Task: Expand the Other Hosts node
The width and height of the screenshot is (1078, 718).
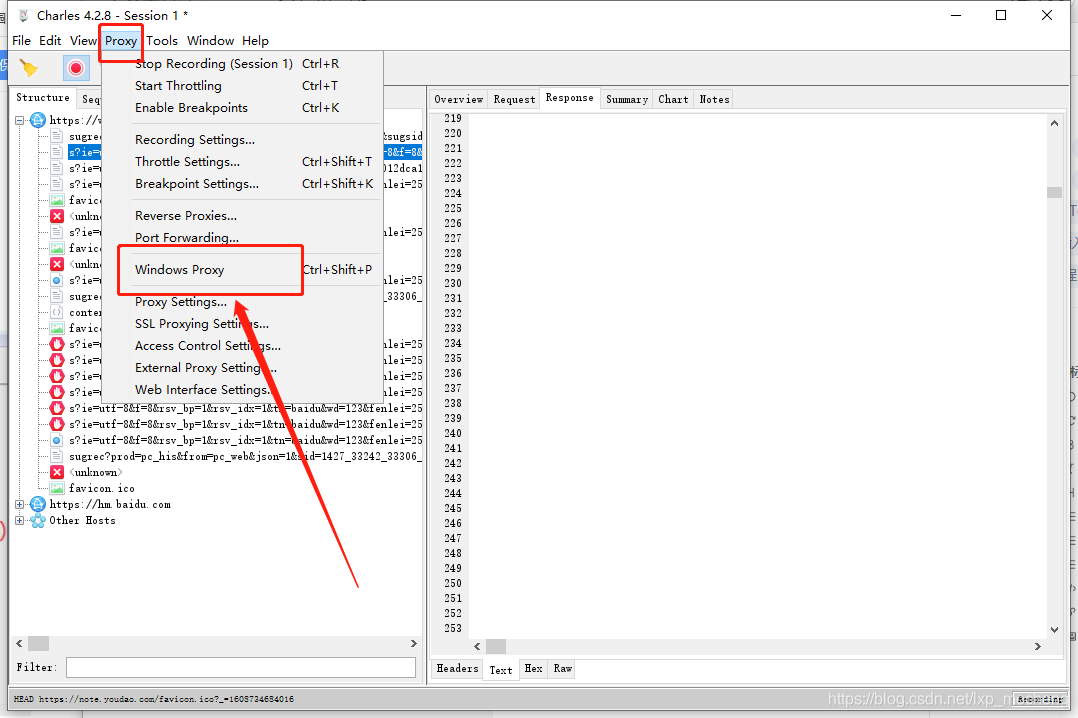Action: coord(19,521)
